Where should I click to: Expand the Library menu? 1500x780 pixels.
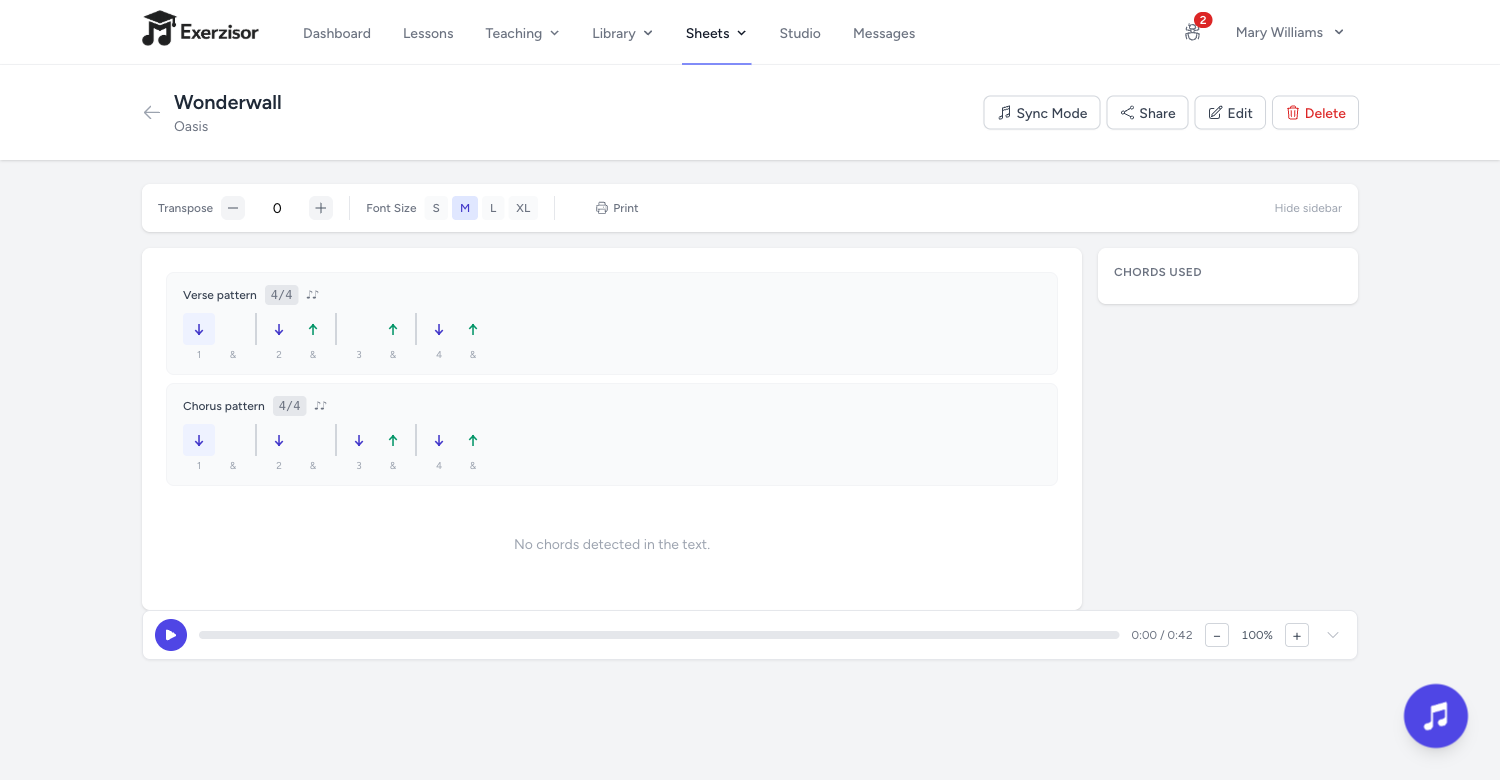click(x=622, y=33)
